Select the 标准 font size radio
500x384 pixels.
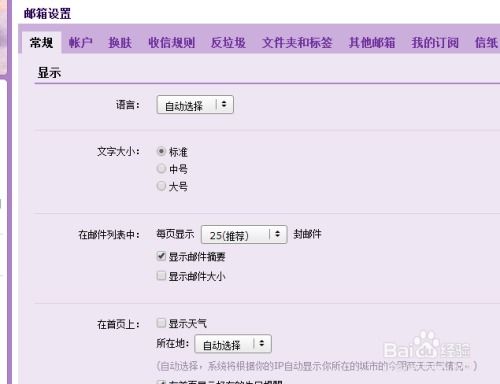161,152
